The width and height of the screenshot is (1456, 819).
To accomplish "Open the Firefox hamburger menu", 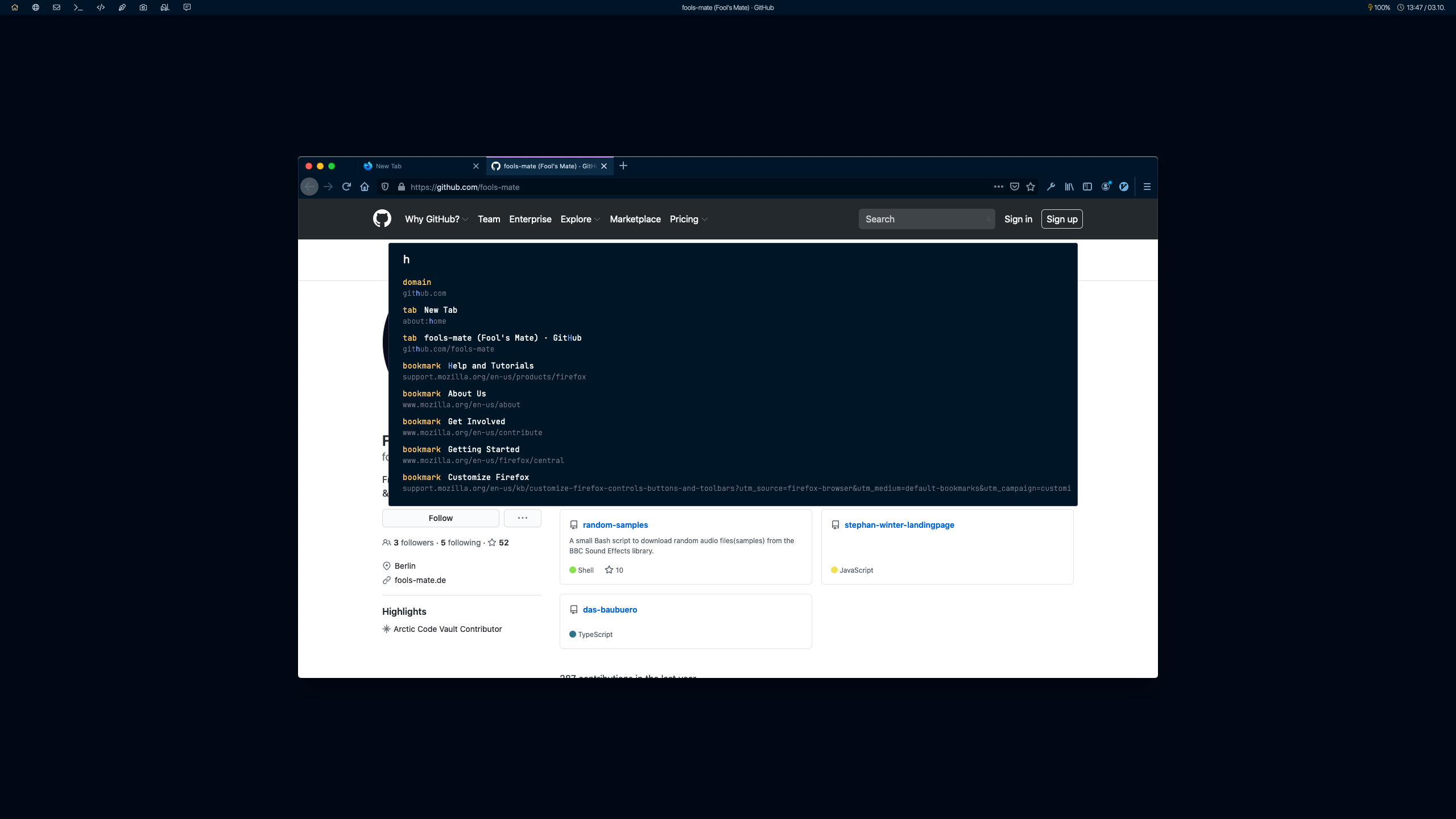I will (x=1147, y=187).
